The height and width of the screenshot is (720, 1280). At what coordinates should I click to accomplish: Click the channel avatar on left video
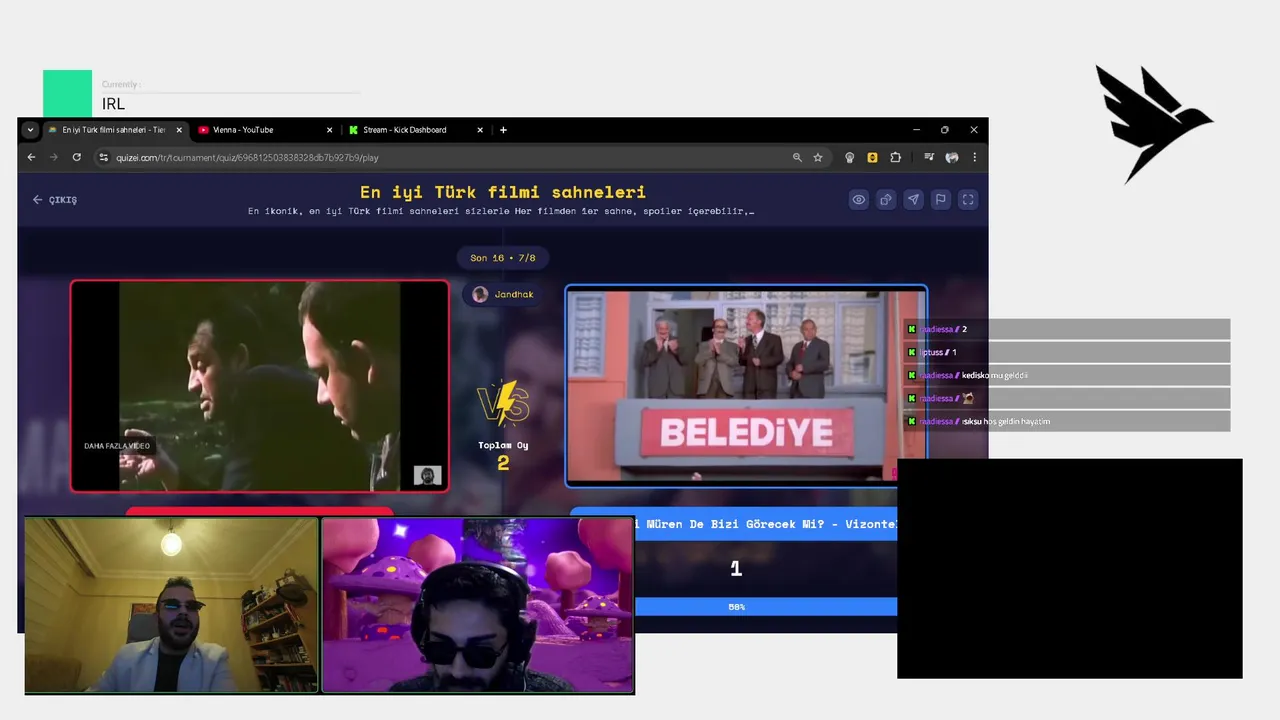(428, 476)
